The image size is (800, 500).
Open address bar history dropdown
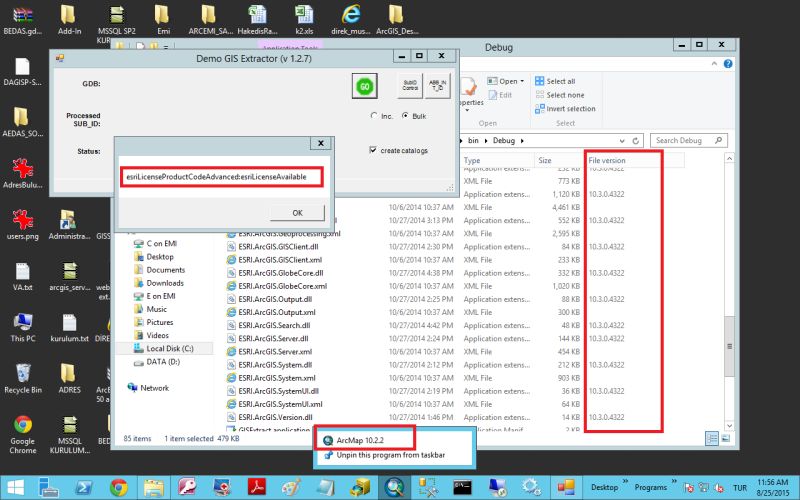tap(622, 141)
